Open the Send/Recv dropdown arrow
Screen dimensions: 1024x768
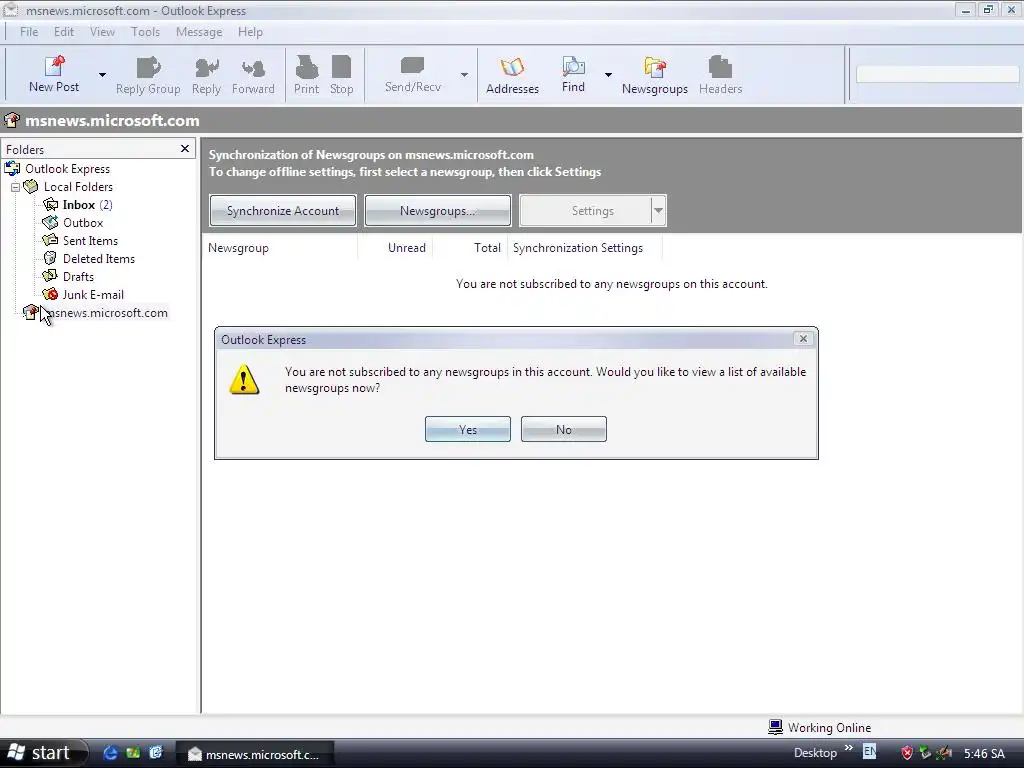pyautogui.click(x=464, y=75)
